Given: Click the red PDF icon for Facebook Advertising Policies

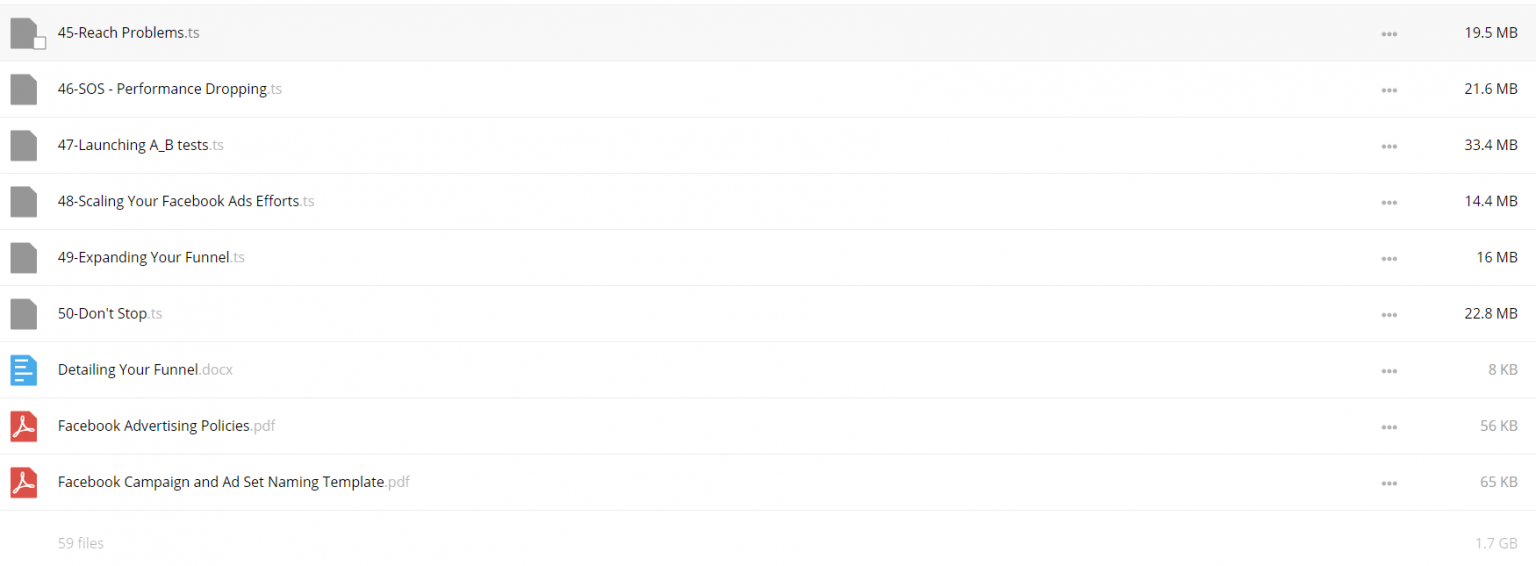Looking at the screenshot, I should tap(24, 426).
